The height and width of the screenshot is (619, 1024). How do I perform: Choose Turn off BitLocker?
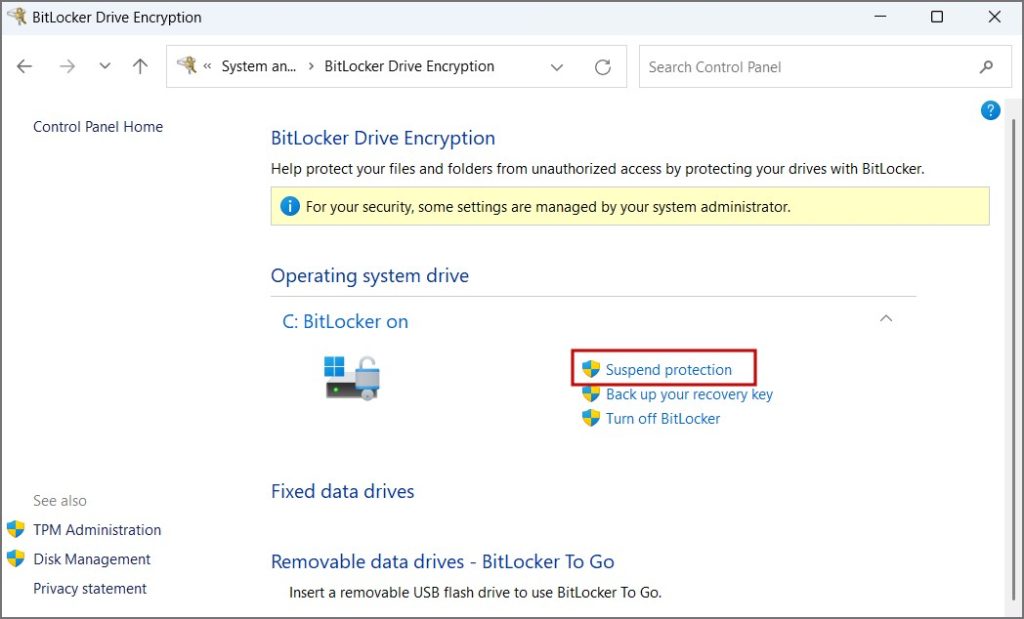coord(662,419)
